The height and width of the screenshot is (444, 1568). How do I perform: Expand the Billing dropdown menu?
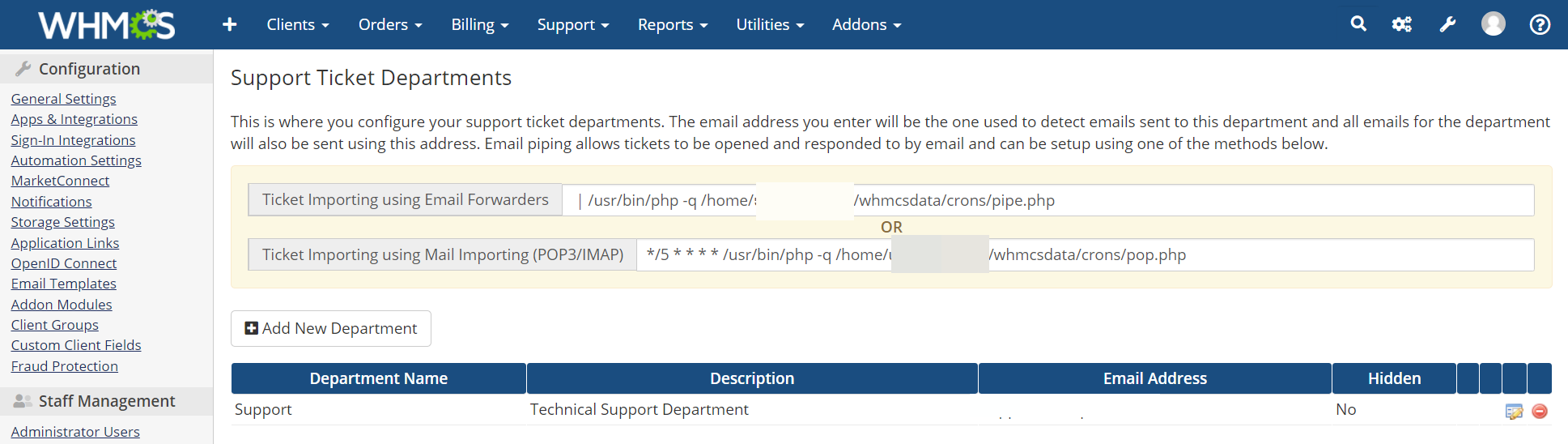(x=479, y=24)
